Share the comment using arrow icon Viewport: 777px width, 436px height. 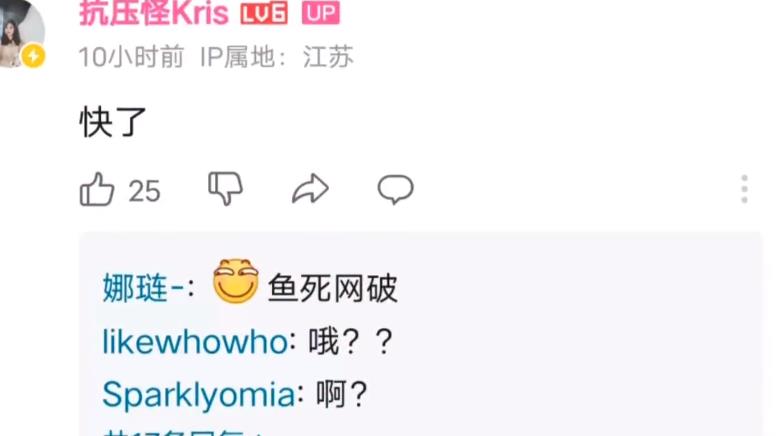(310, 189)
